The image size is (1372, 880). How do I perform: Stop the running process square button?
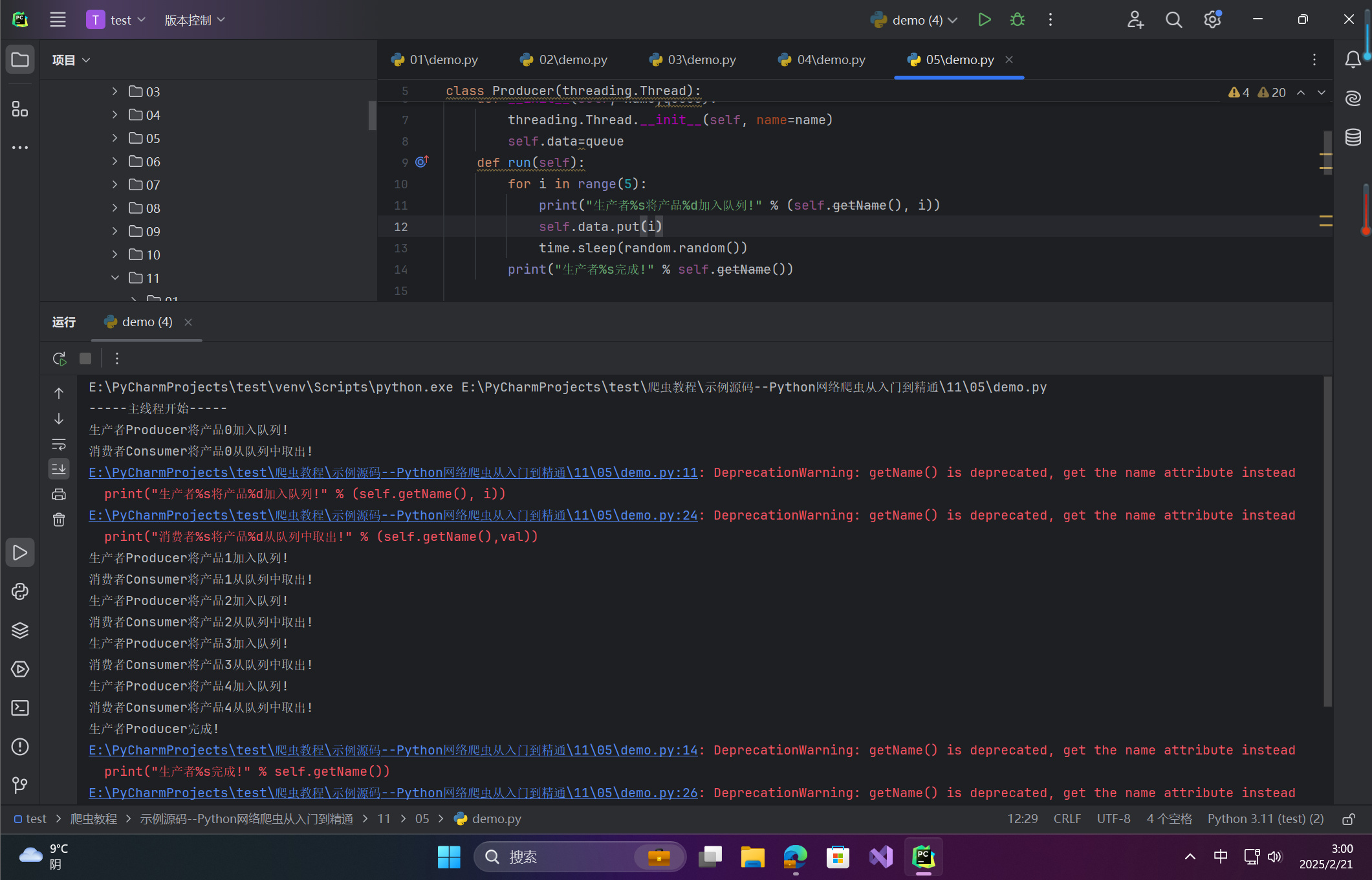(x=85, y=358)
